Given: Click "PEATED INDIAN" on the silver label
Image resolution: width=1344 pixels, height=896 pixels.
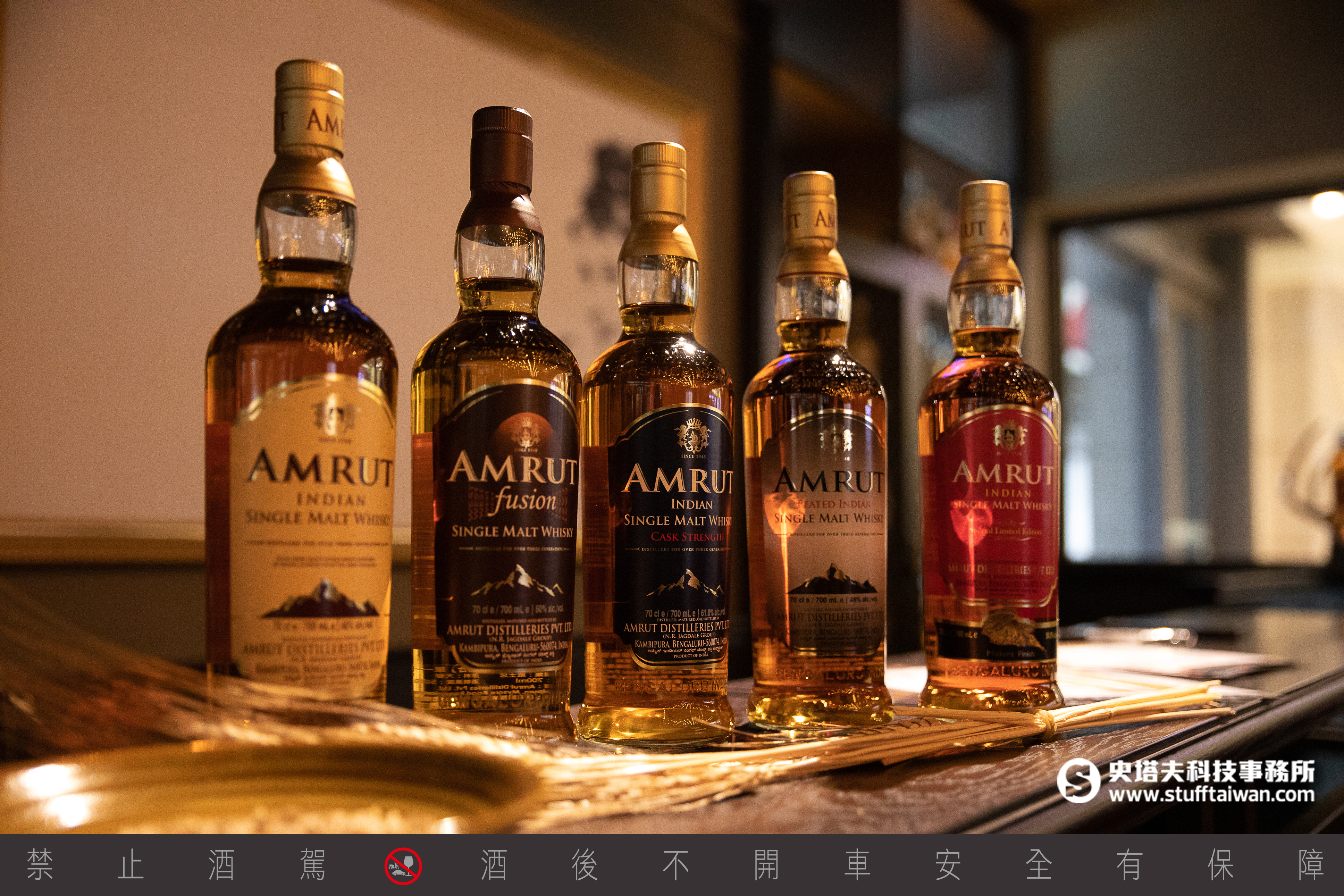Looking at the screenshot, I should (833, 504).
